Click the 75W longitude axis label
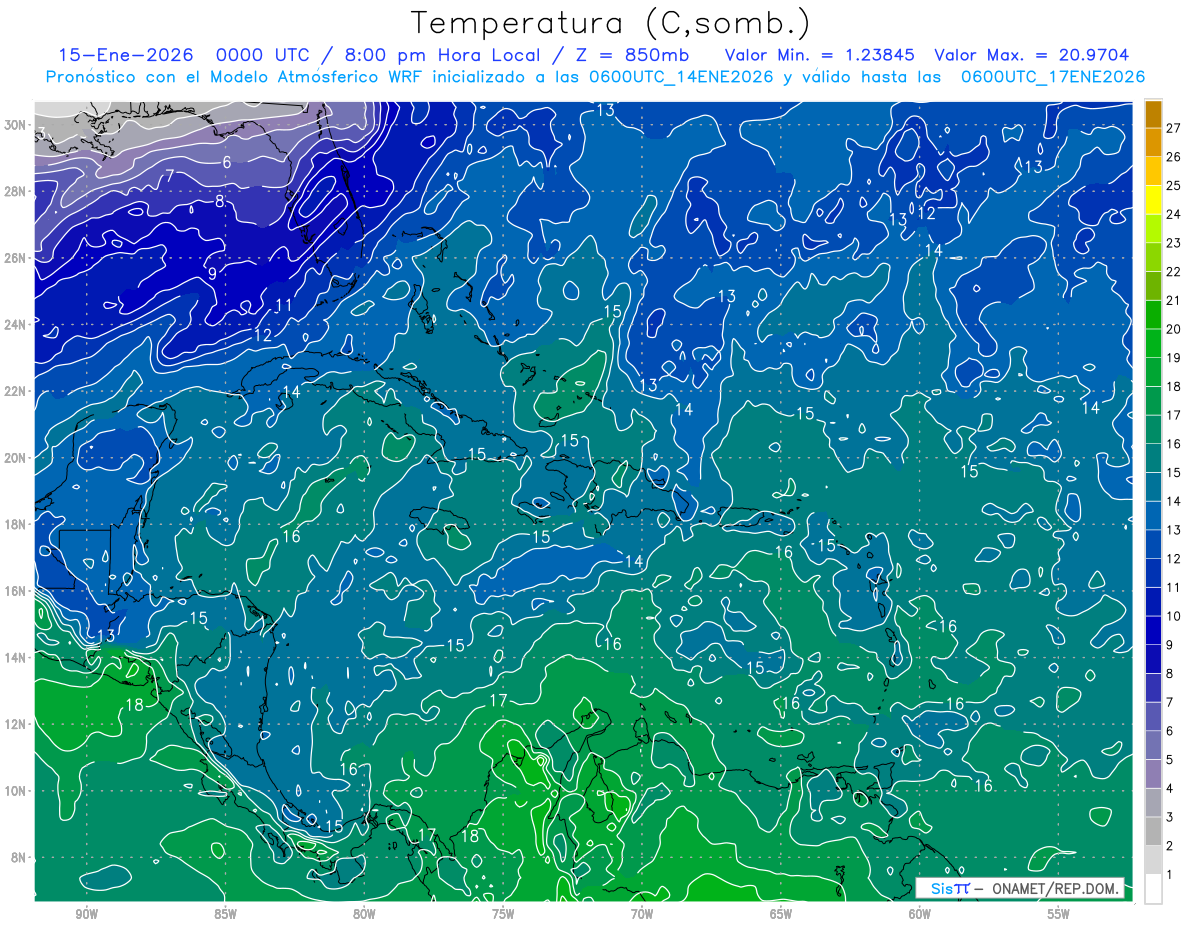Screen dimensions: 1200x927 [503, 914]
